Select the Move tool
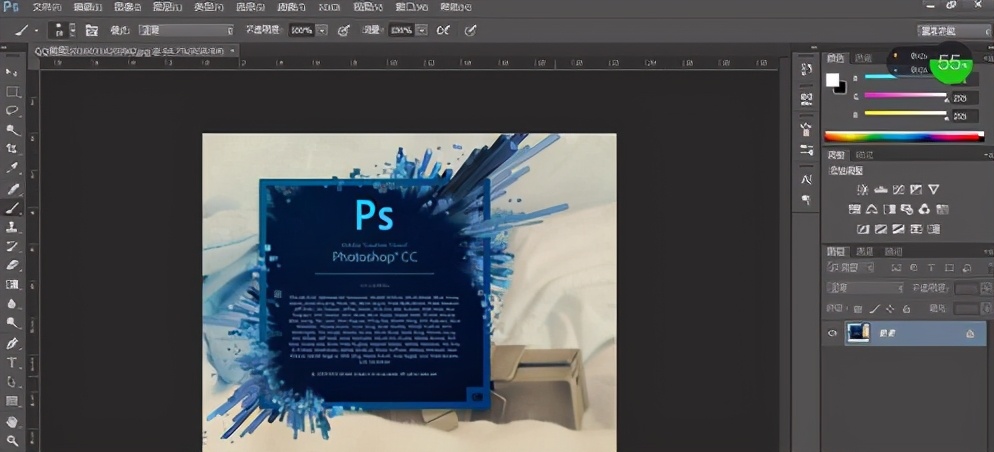Screen dimensions: 994x452 12,72
